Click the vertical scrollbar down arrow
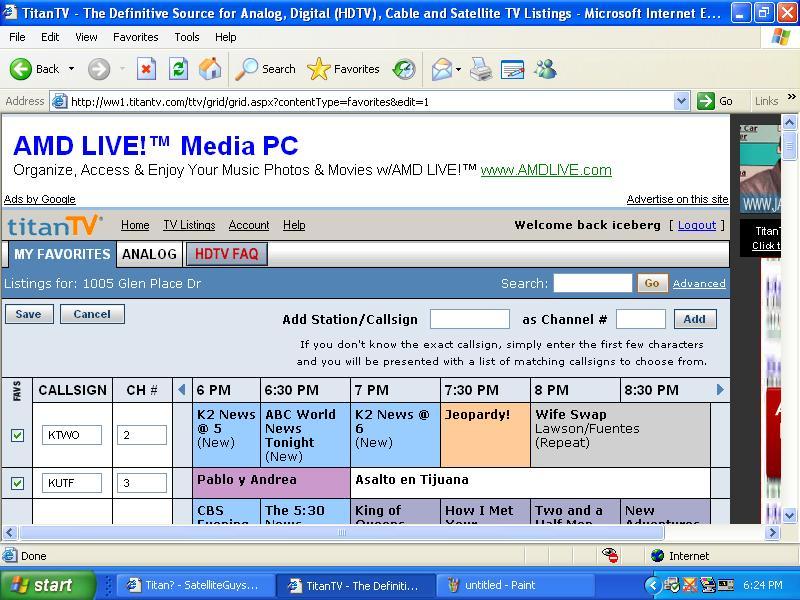This screenshot has height=600, width=800. pos(789,515)
